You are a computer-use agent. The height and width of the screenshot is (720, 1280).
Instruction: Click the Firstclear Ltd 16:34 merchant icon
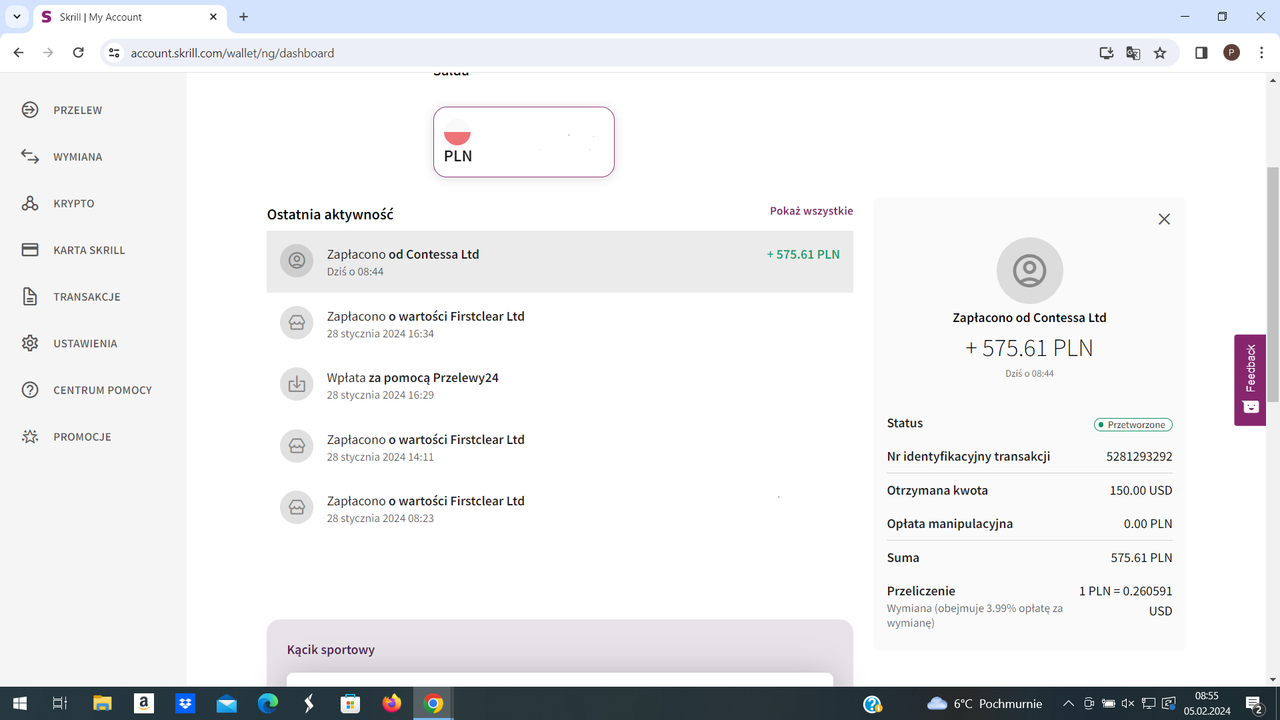pyautogui.click(x=297, y=323)
